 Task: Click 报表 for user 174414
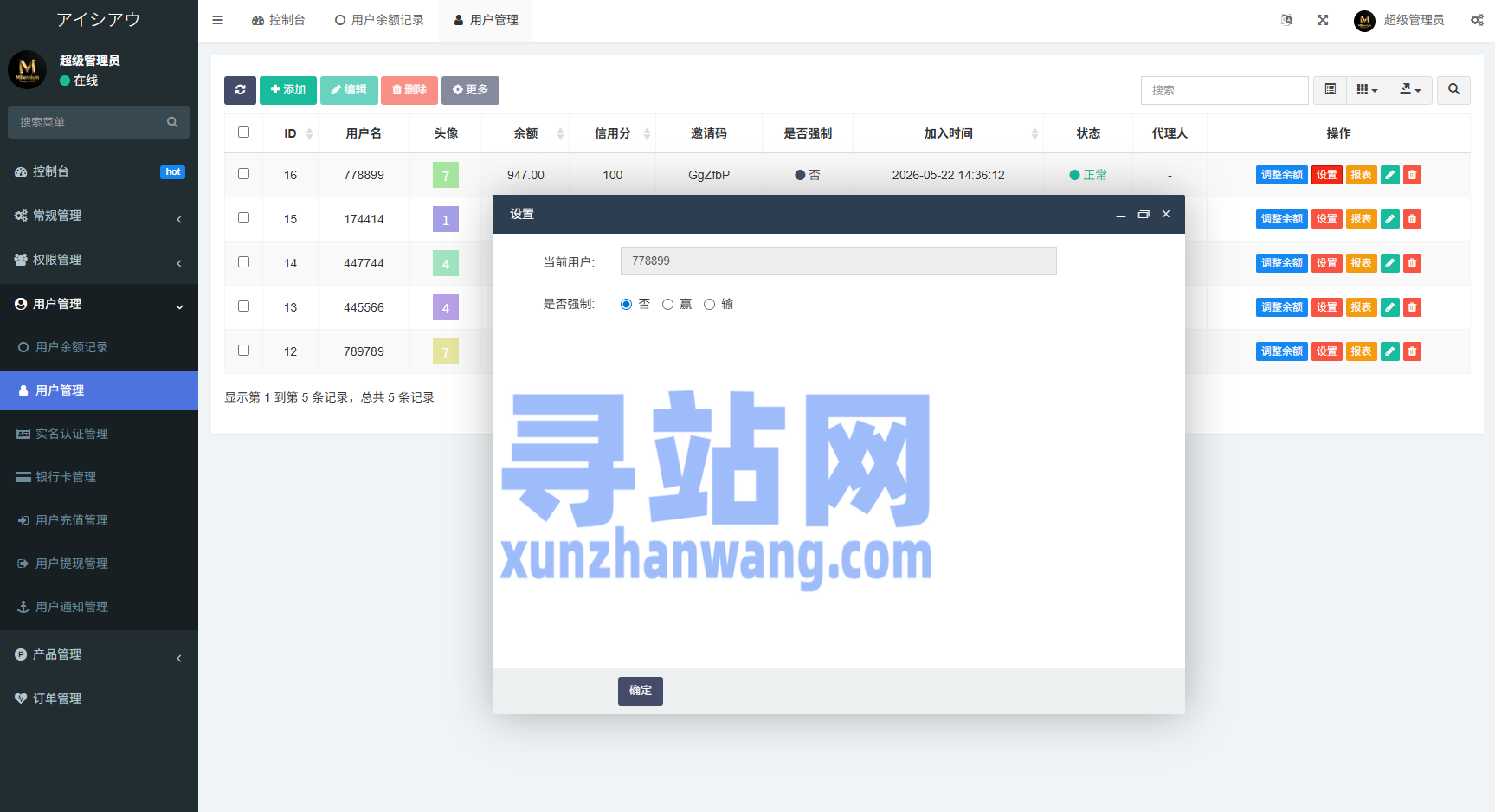pyautogui.click(x=1362, y=219)
